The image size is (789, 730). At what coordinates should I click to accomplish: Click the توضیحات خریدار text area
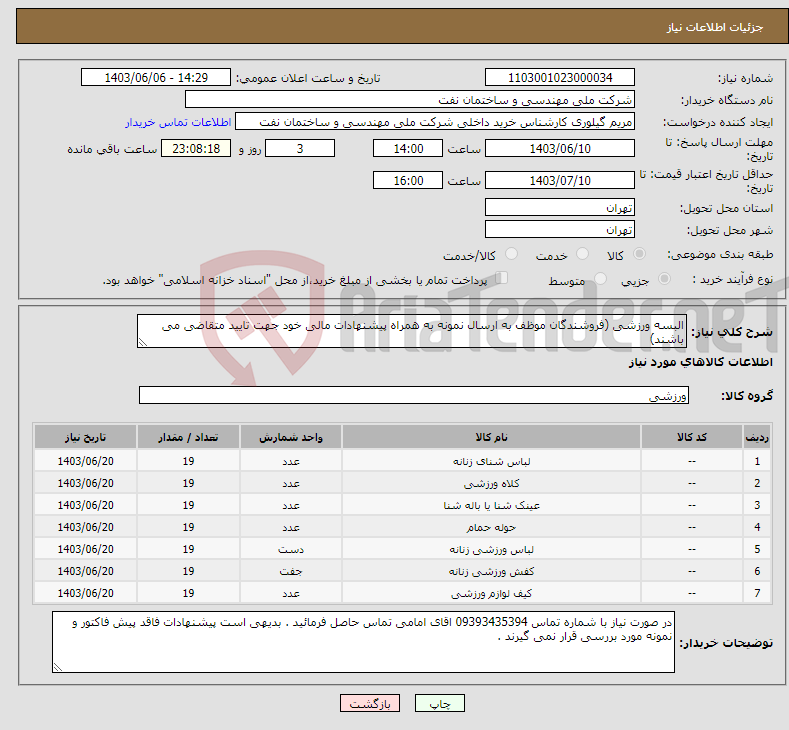[x=363, y=642]
